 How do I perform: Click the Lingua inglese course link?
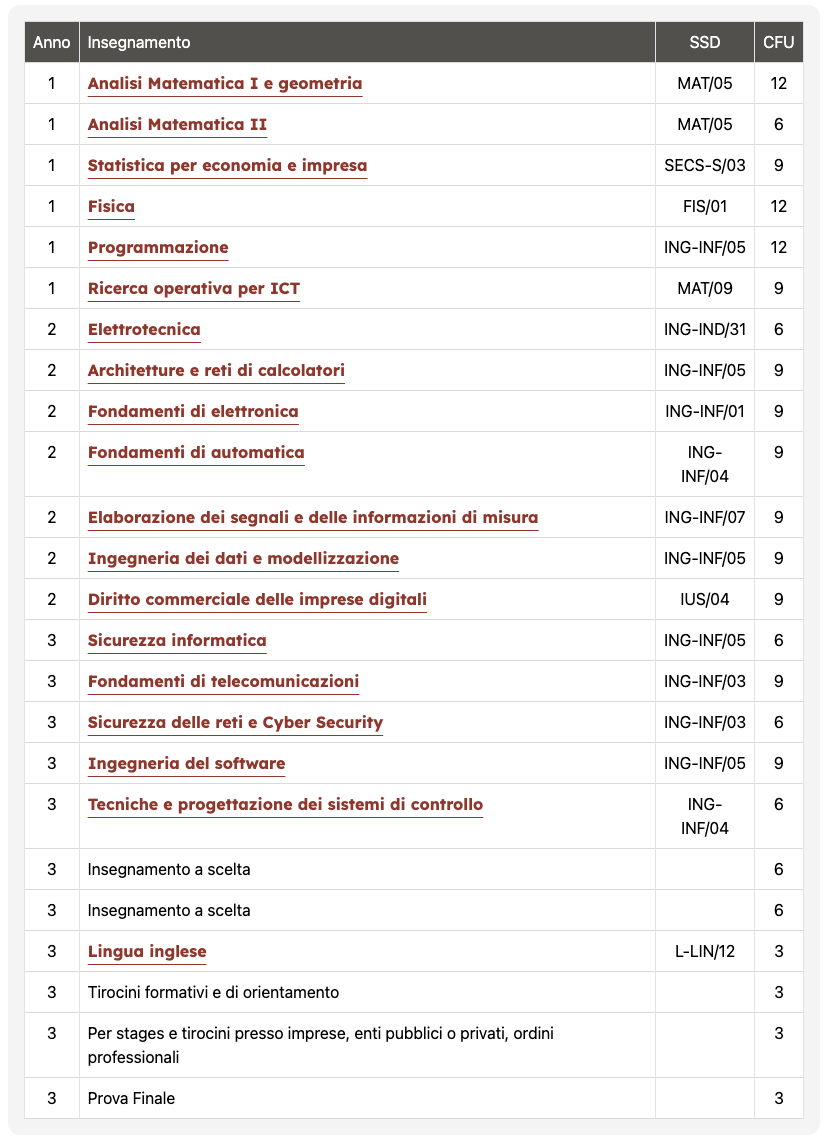point(147,952)
